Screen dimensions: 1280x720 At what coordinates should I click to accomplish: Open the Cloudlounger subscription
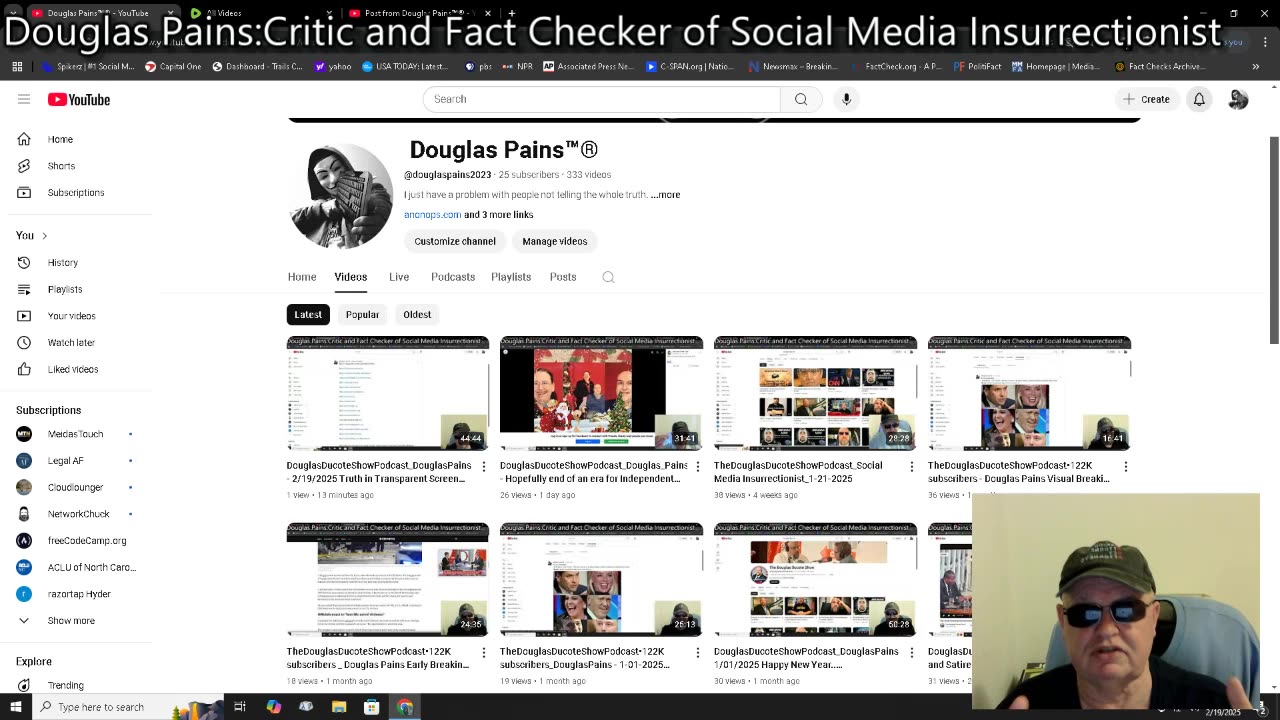78,487
